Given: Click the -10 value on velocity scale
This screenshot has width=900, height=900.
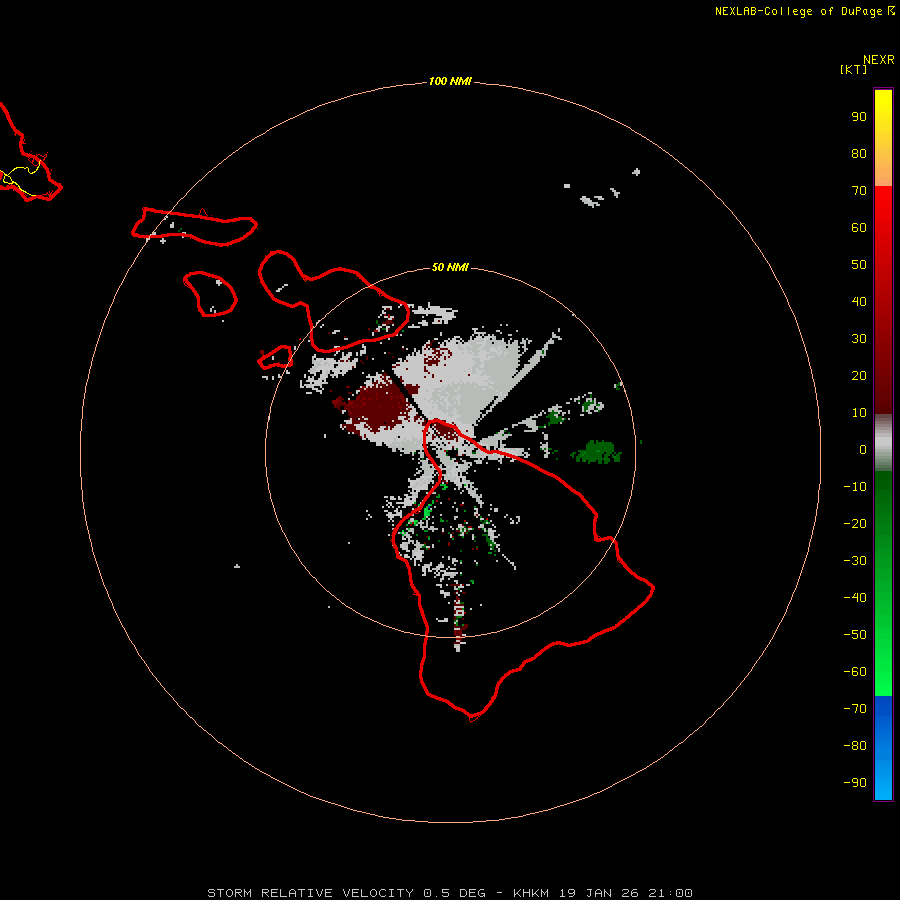Looking at the screenshot, I should coord(855,487).
